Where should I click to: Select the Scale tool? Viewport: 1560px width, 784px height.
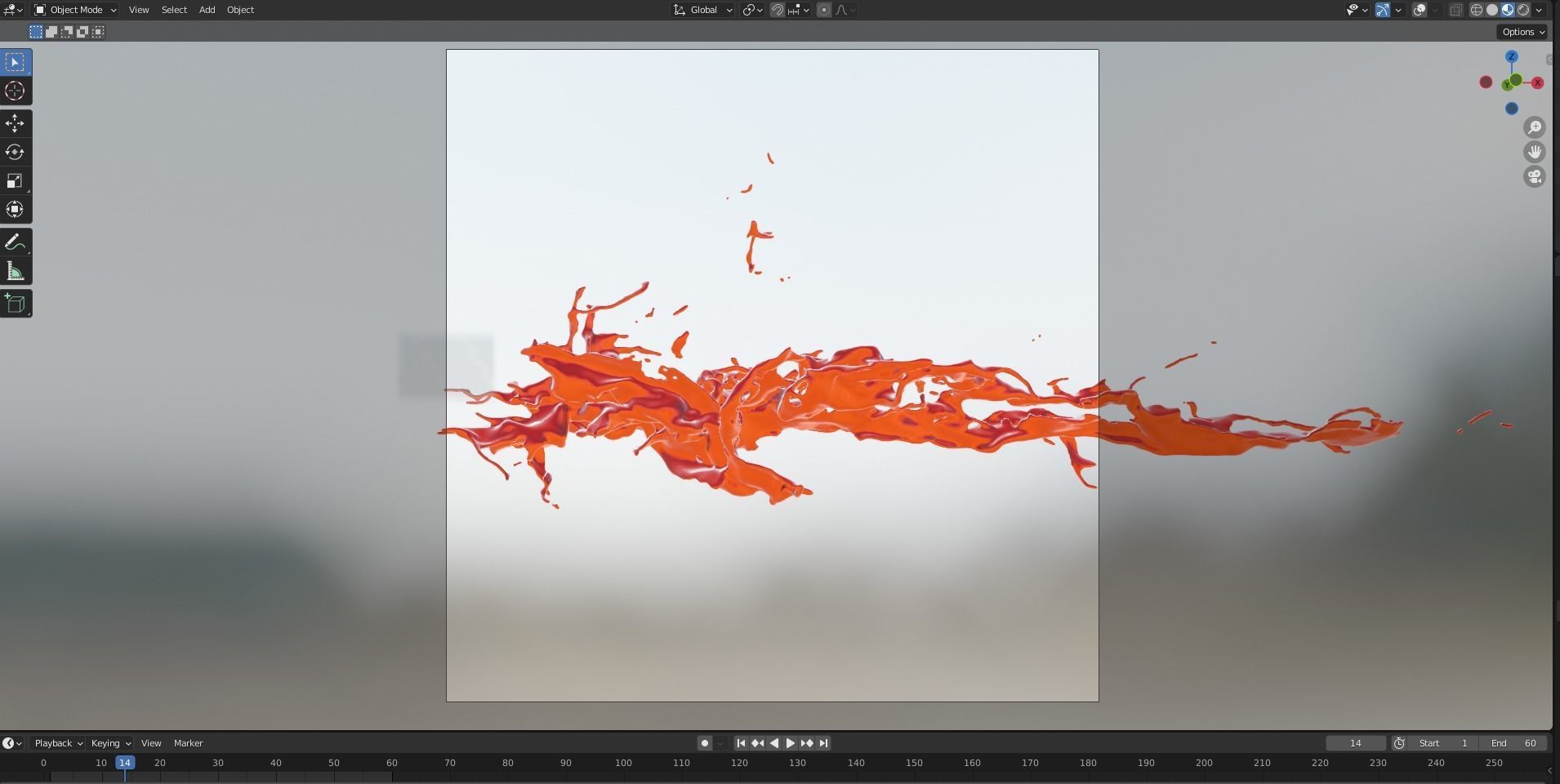tap(16, 180)
